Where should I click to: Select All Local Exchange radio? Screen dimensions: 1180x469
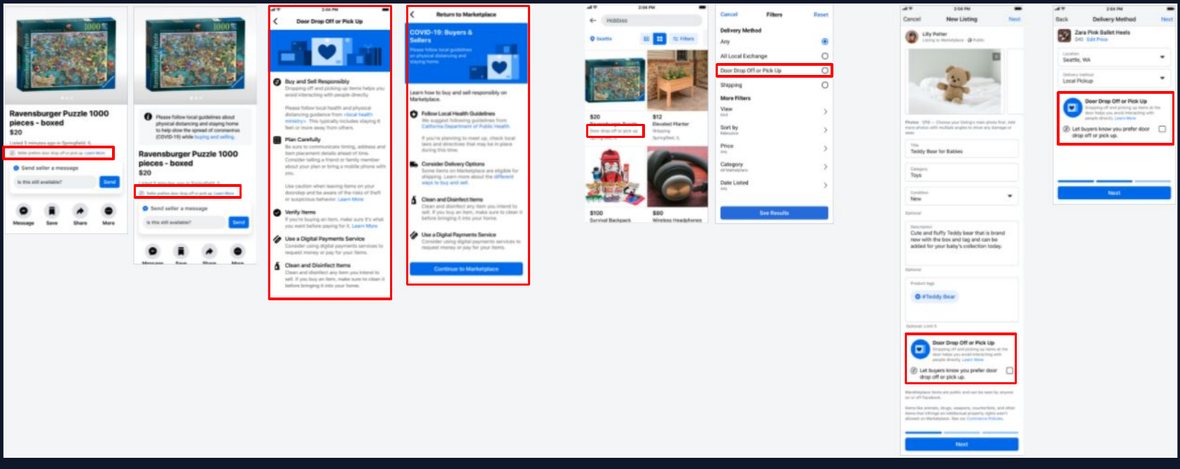[825, 56]
